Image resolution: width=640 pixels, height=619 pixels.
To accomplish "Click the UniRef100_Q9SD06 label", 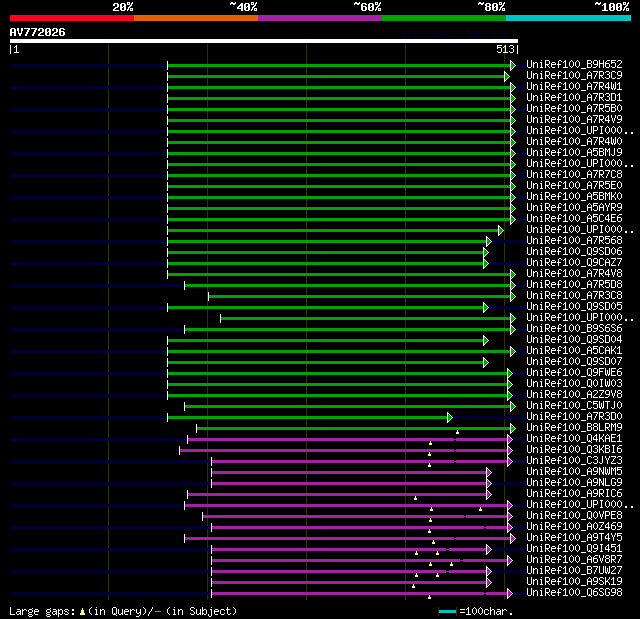I will pyautogui.click(x=574, y=252).
